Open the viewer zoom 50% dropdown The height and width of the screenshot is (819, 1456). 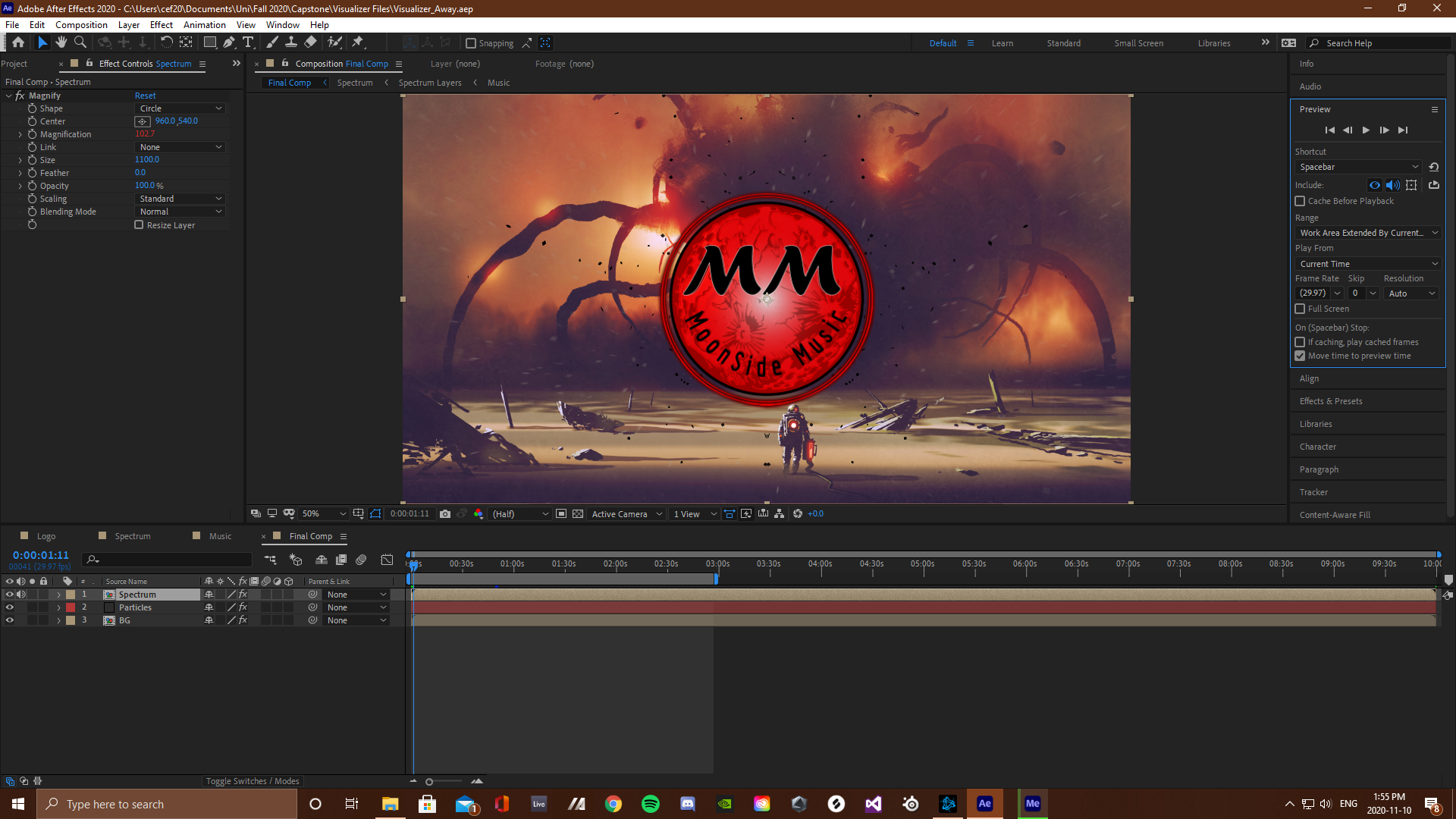coord(324,514)
